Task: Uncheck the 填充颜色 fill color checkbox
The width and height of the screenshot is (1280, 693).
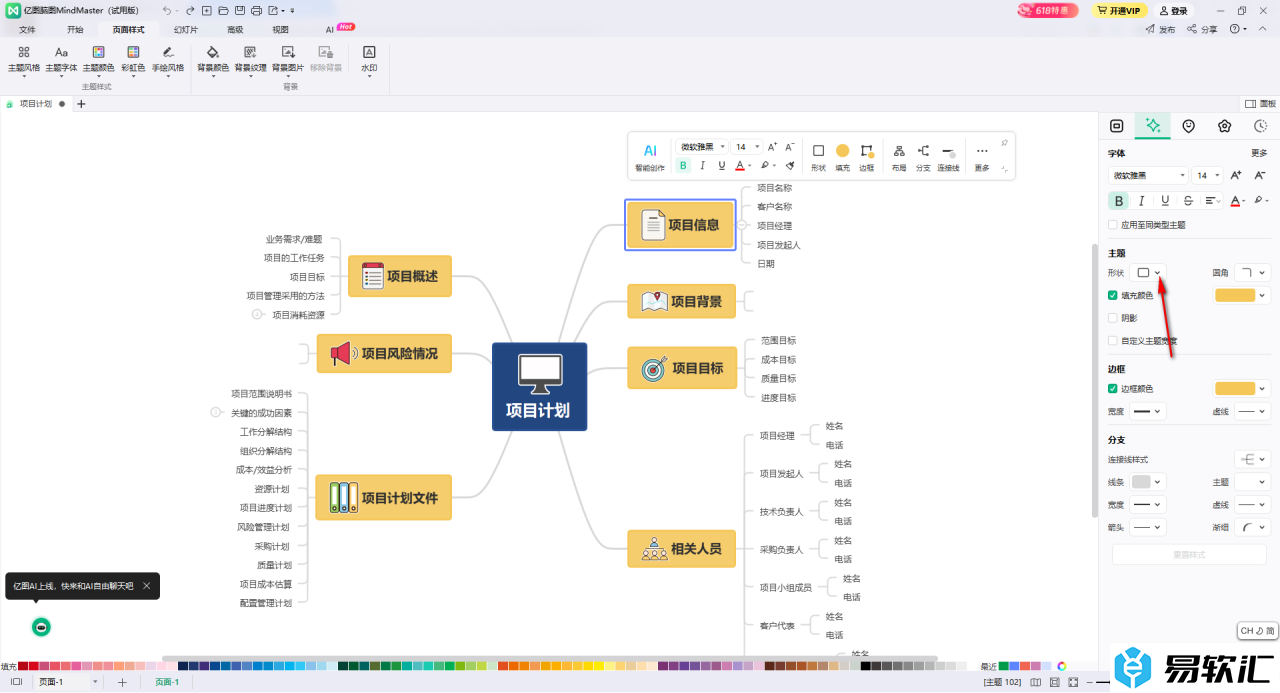Action: pyautogui.click(x=1113, y=295)
